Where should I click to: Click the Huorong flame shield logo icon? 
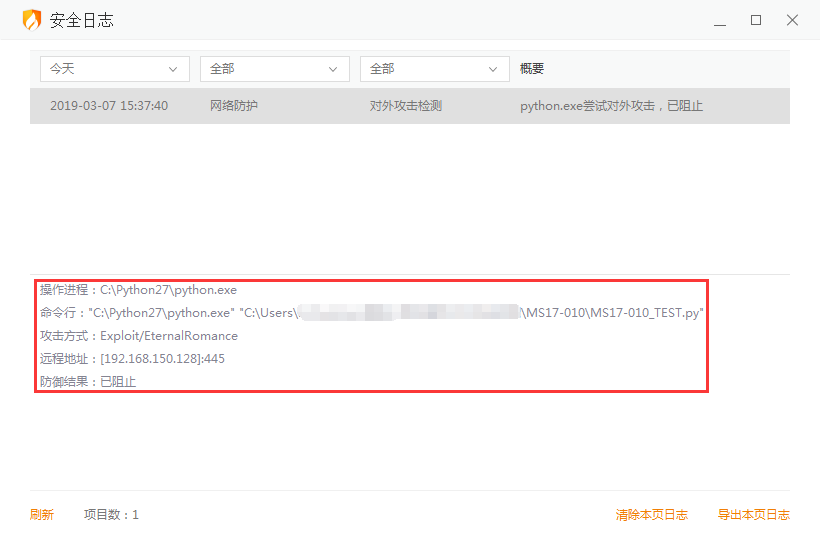tap(32, 20)
